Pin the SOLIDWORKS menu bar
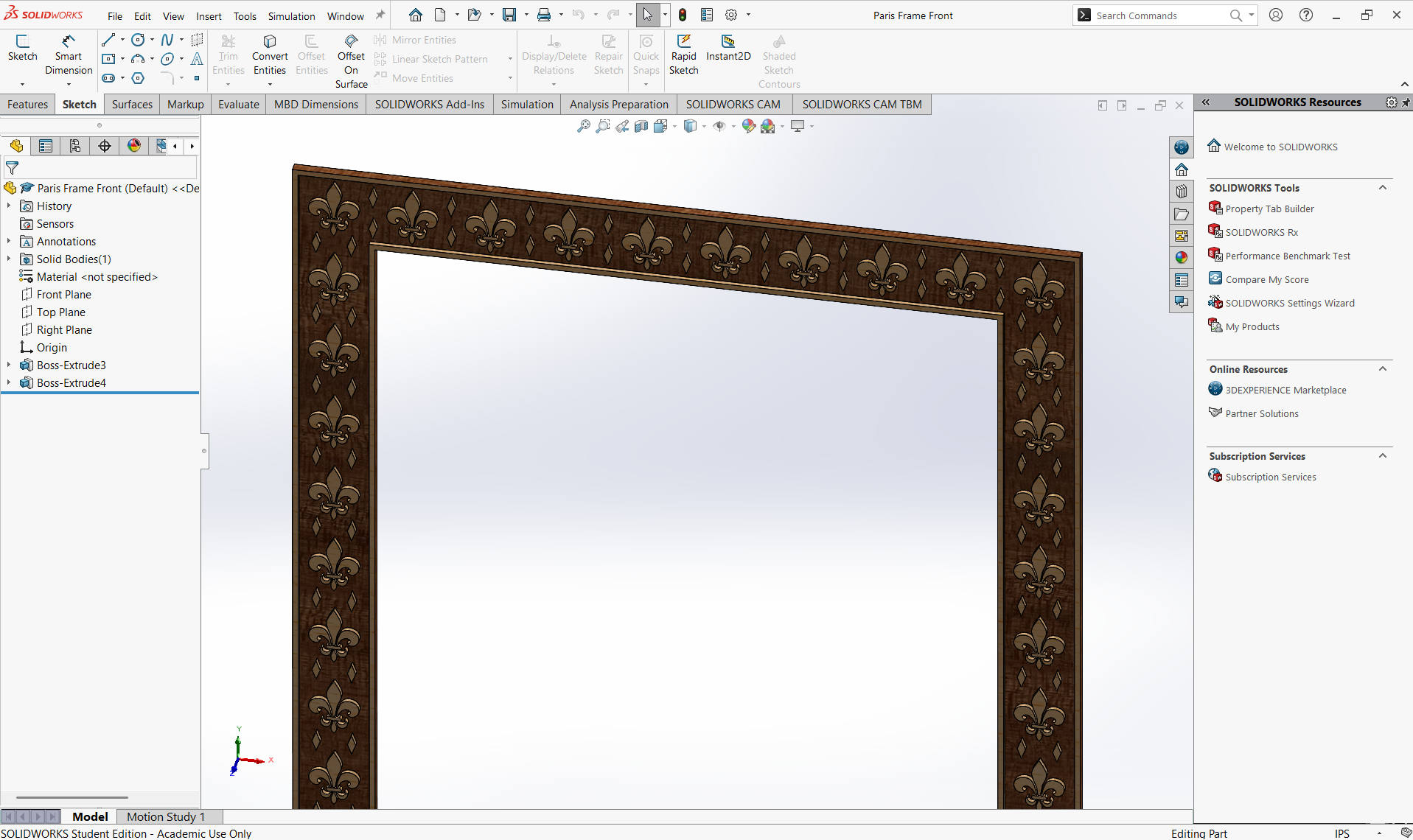The width and height of the screenshot is (1413, 840). click(380, 15)
